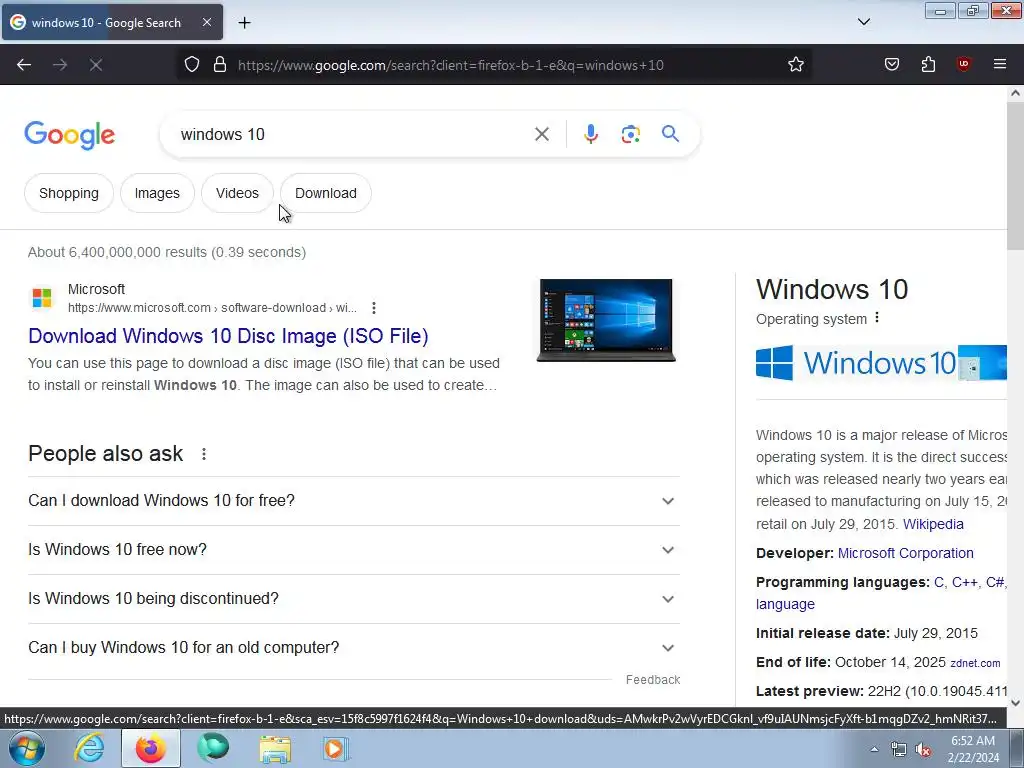1024x768 pixels.
Task: Click the Windows 10 laptop thumbnail image
Action: (x=605, y=320)
